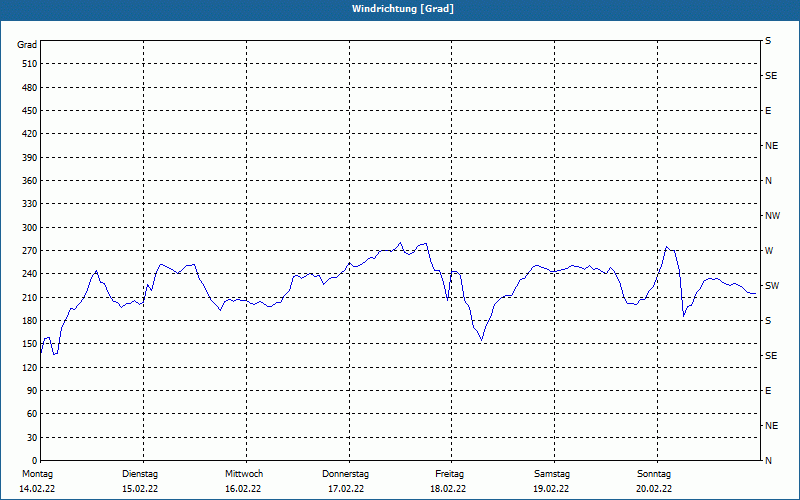
Task: Click the "90" degree label
Action: 32,391
